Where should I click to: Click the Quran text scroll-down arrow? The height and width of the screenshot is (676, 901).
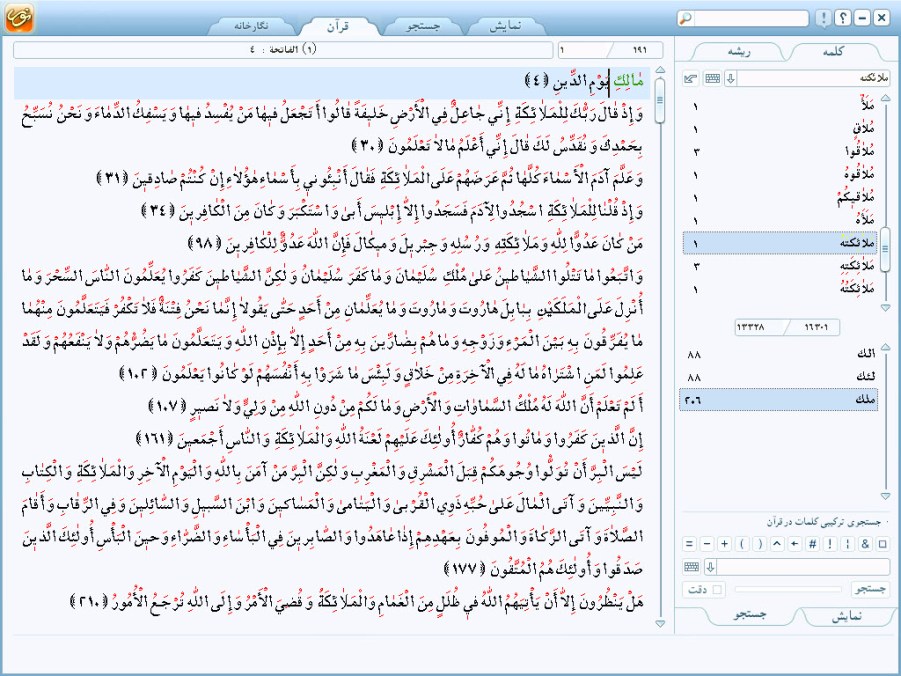660,623
